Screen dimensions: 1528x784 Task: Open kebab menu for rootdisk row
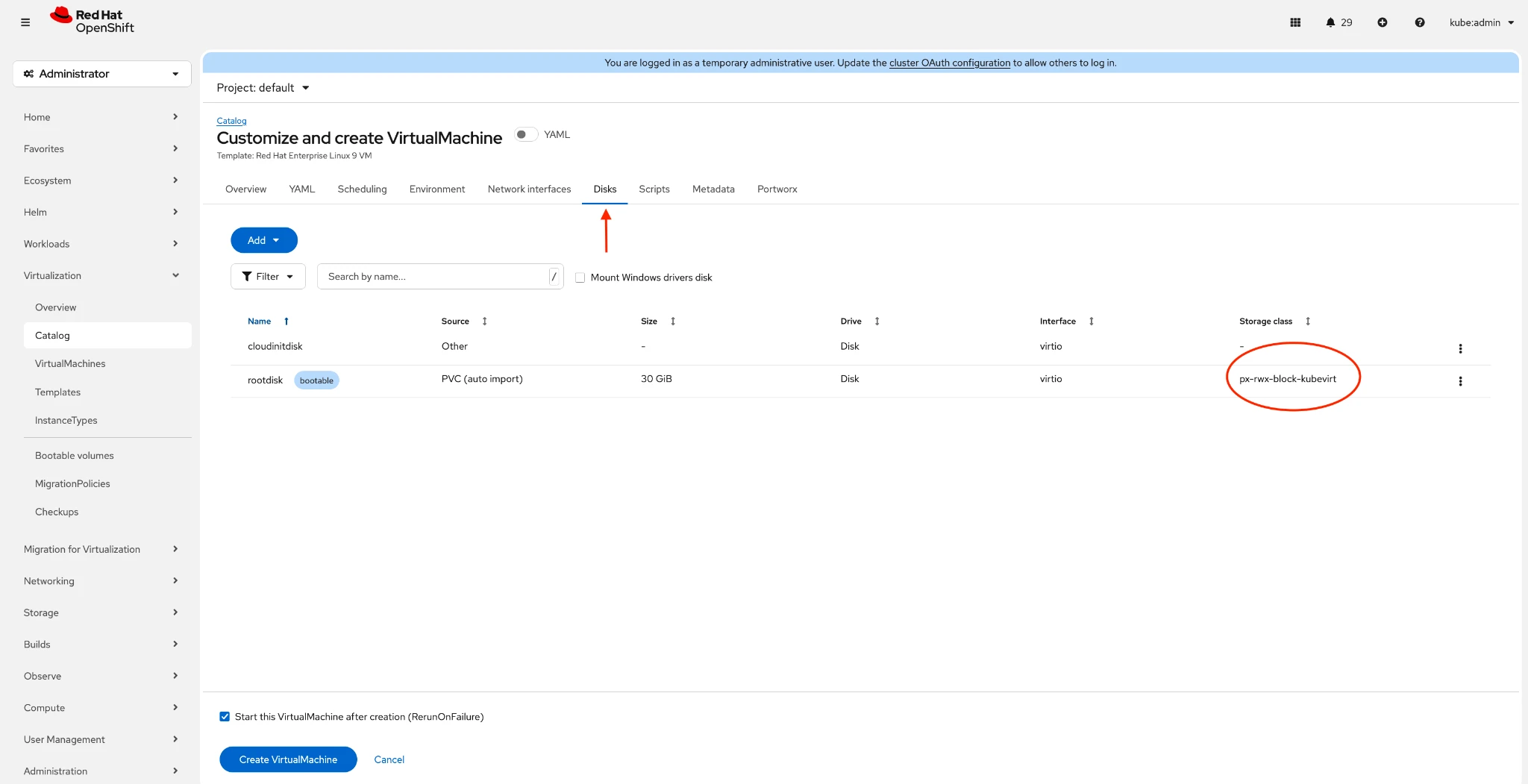pyautogui.click(x=1460, y=381)
